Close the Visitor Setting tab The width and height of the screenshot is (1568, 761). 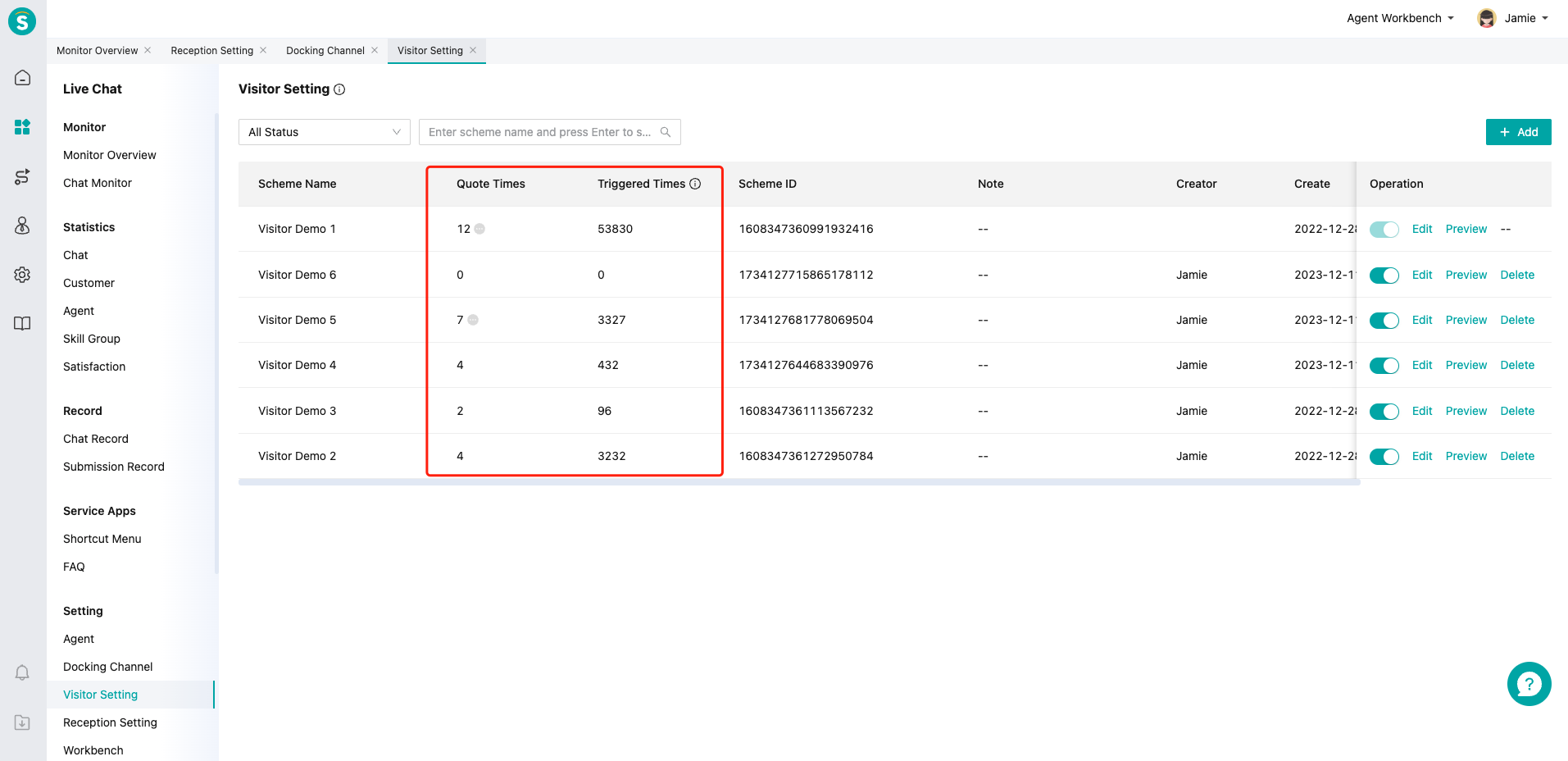pos(473,50)
